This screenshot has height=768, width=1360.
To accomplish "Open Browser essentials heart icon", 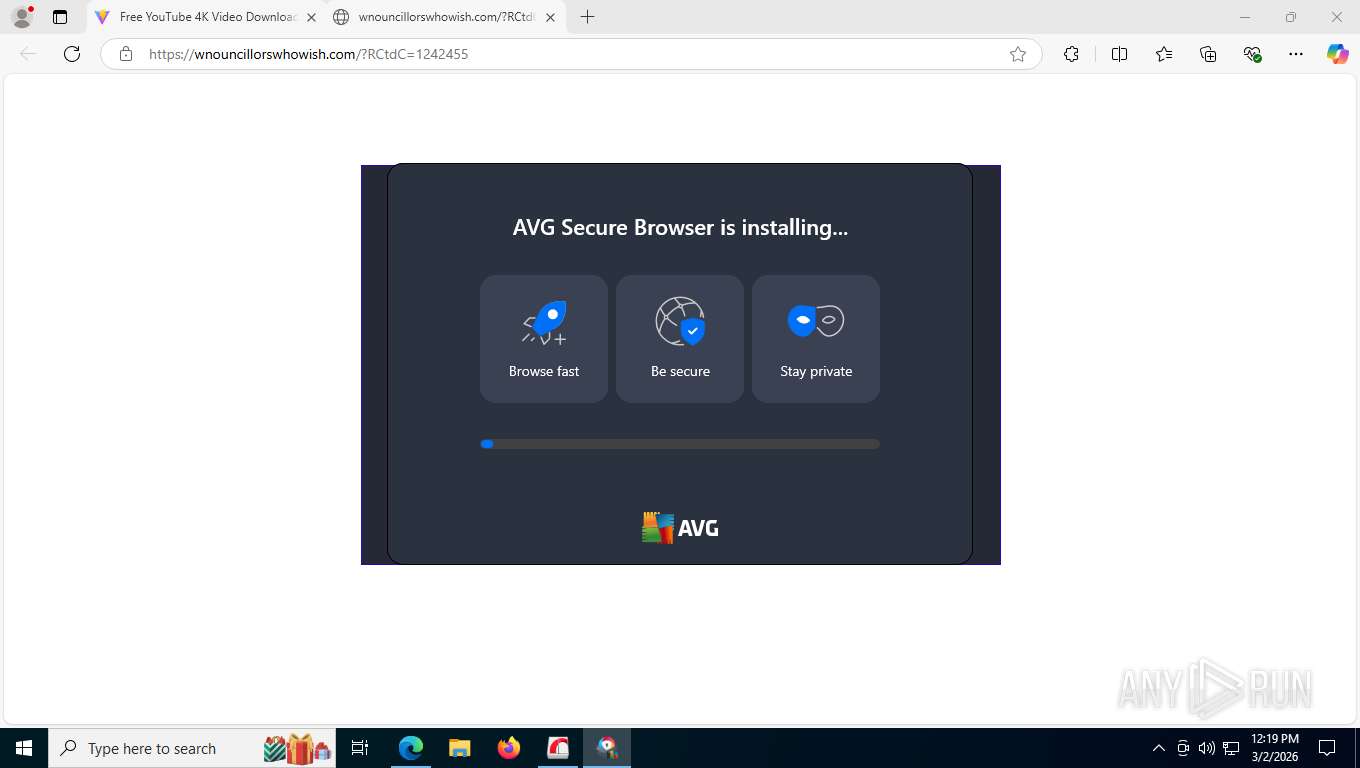I will click(1252, 54).
